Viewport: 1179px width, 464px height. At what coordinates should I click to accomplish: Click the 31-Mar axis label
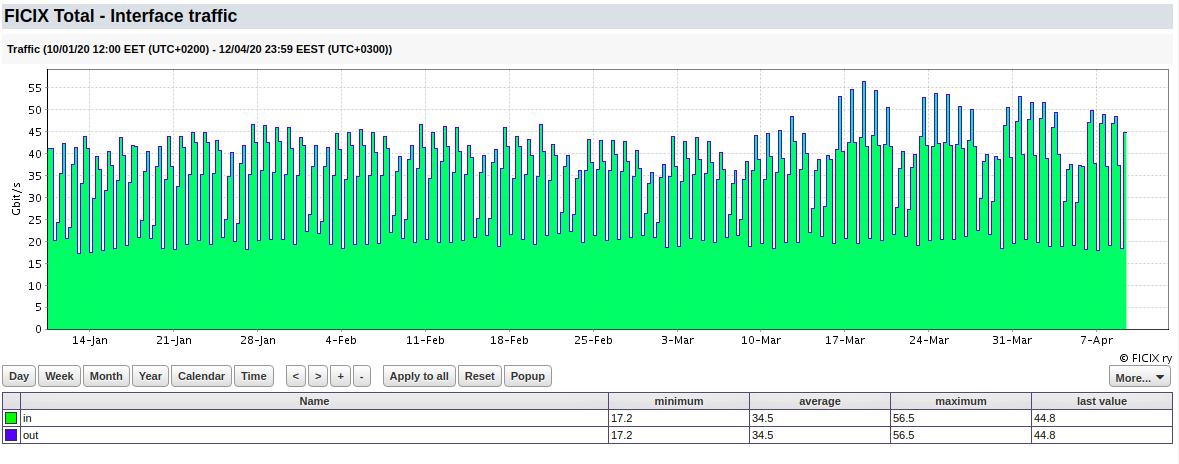coord(1012,340)
